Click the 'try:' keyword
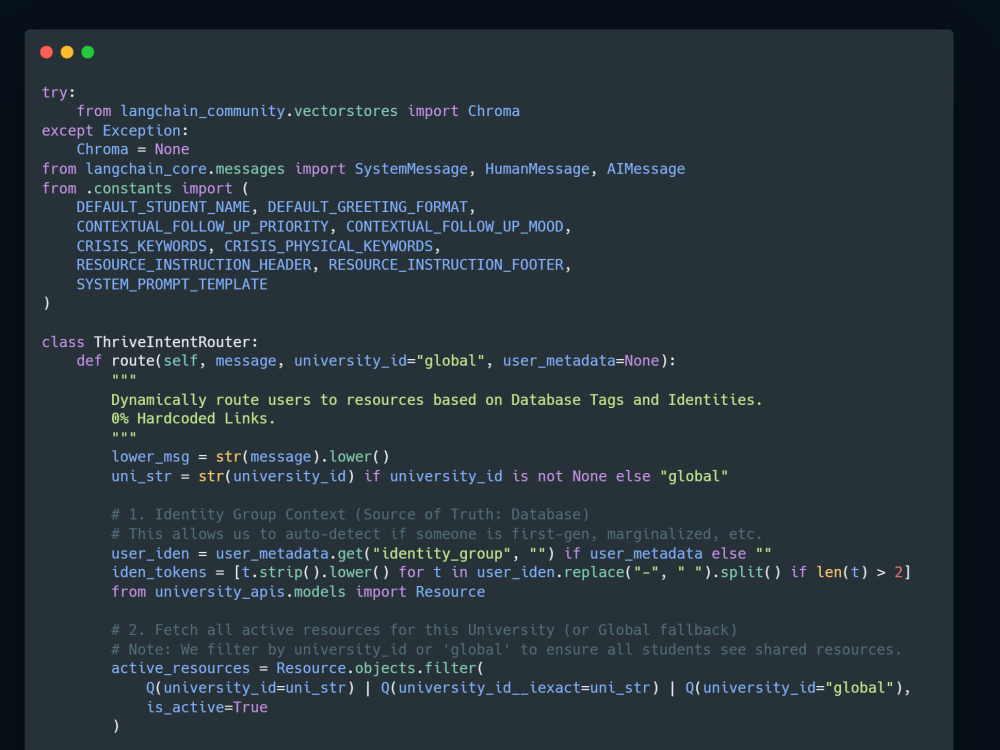1000x750 pixels. [58, 92]
